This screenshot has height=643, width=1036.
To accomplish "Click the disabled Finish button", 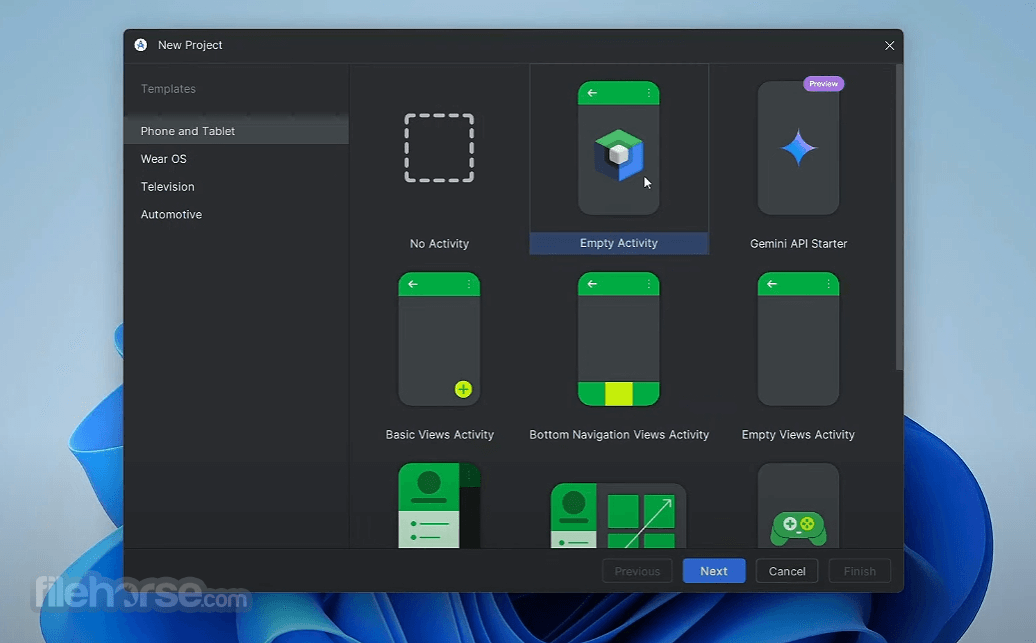I will coord(860,571).
